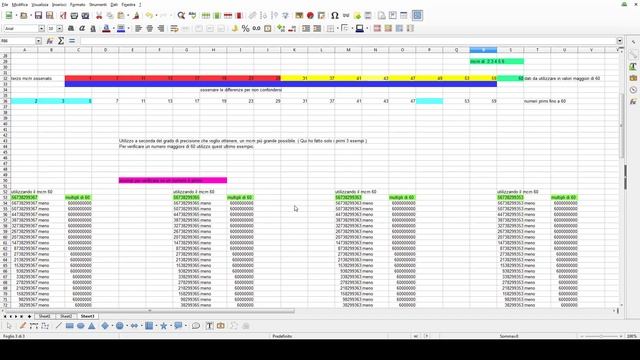Open the Undo history dropdown arrow
Viewport: 640px width, 360px height.
pyautogui.click(x=156, y=16)
